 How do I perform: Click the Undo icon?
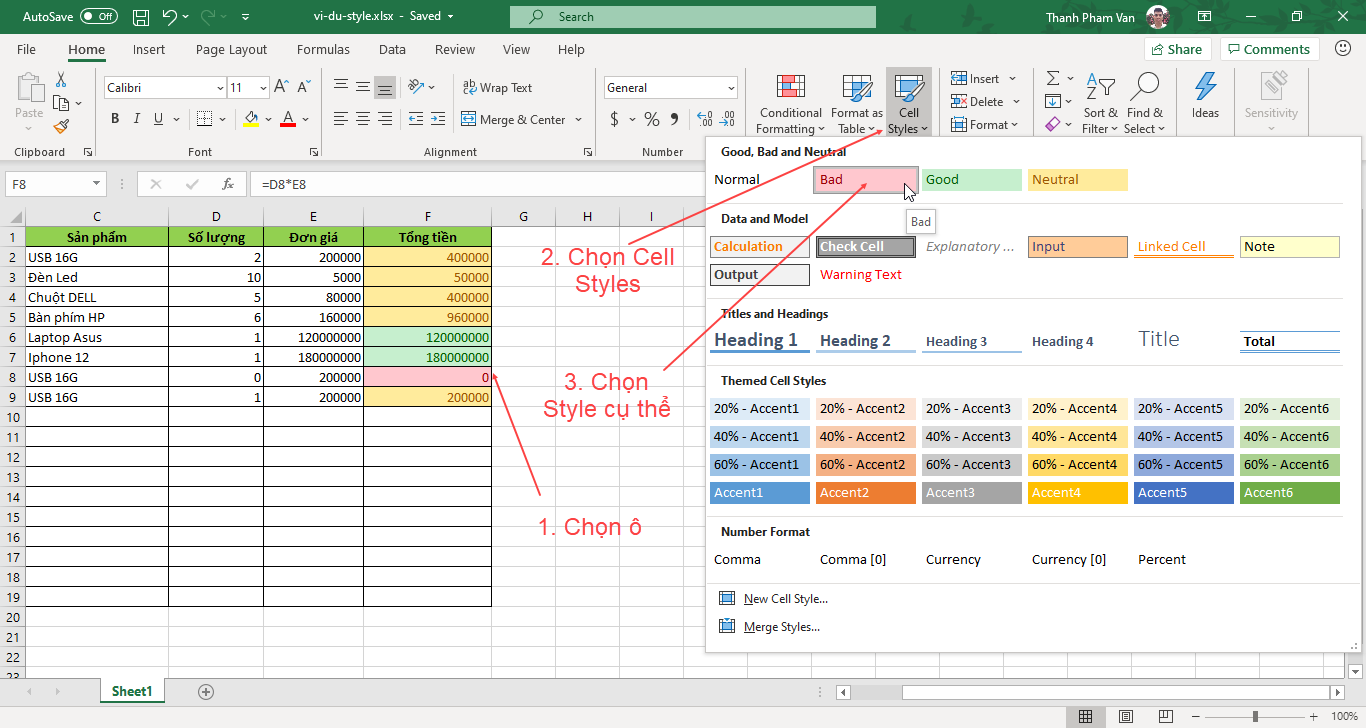tap(170, 17)
